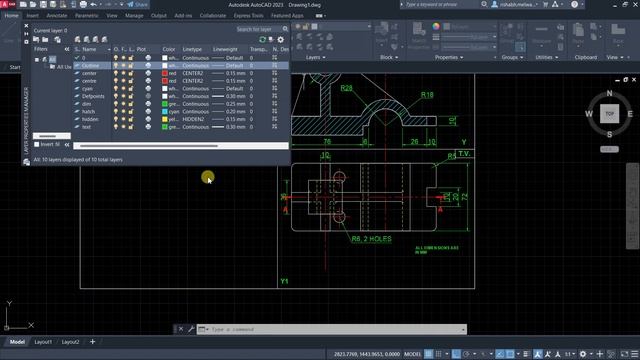Viewport: 640px width, 360px height.
Task: Collapse the All filter tree node
Action: click(x=37, y=60)
